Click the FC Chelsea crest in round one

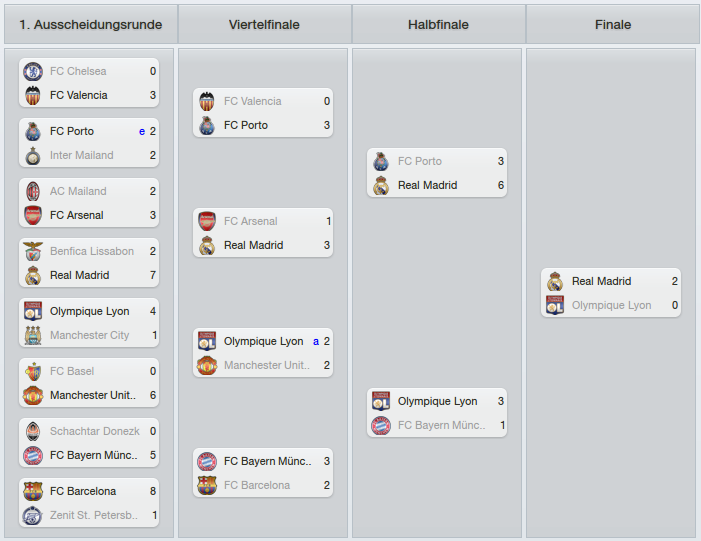[x=33, y=72]
